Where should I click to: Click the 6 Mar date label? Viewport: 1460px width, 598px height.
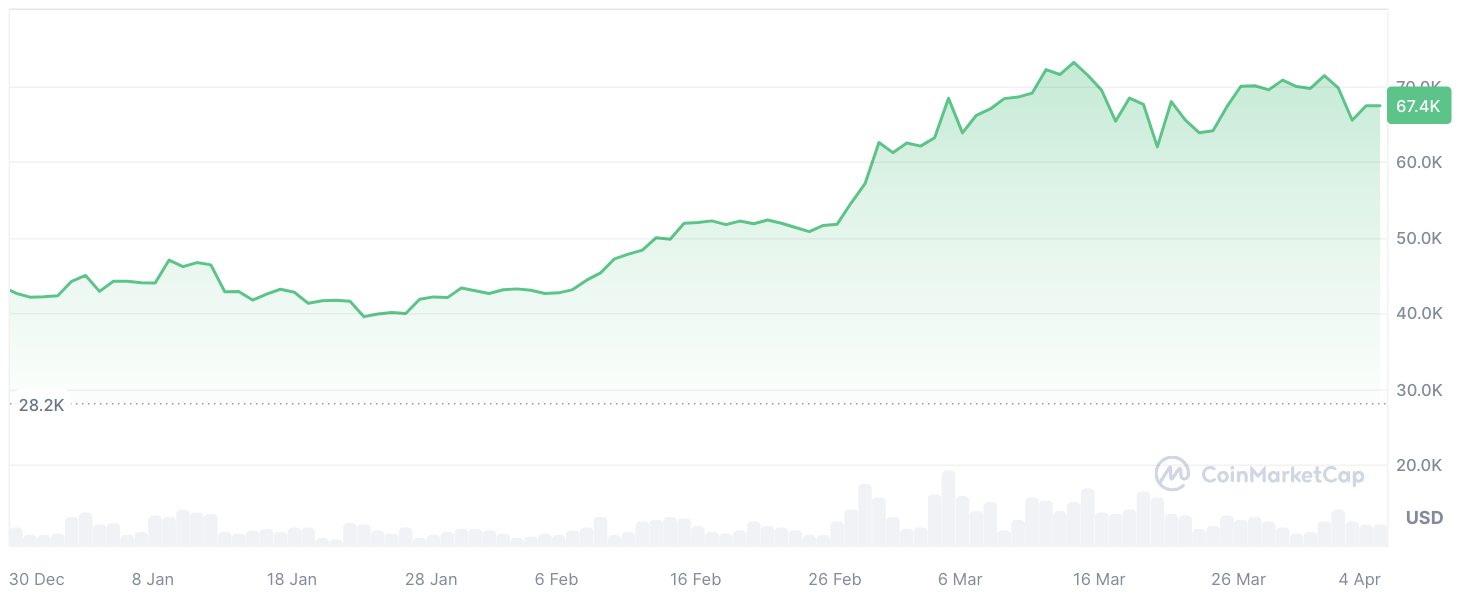coord(960,579)
